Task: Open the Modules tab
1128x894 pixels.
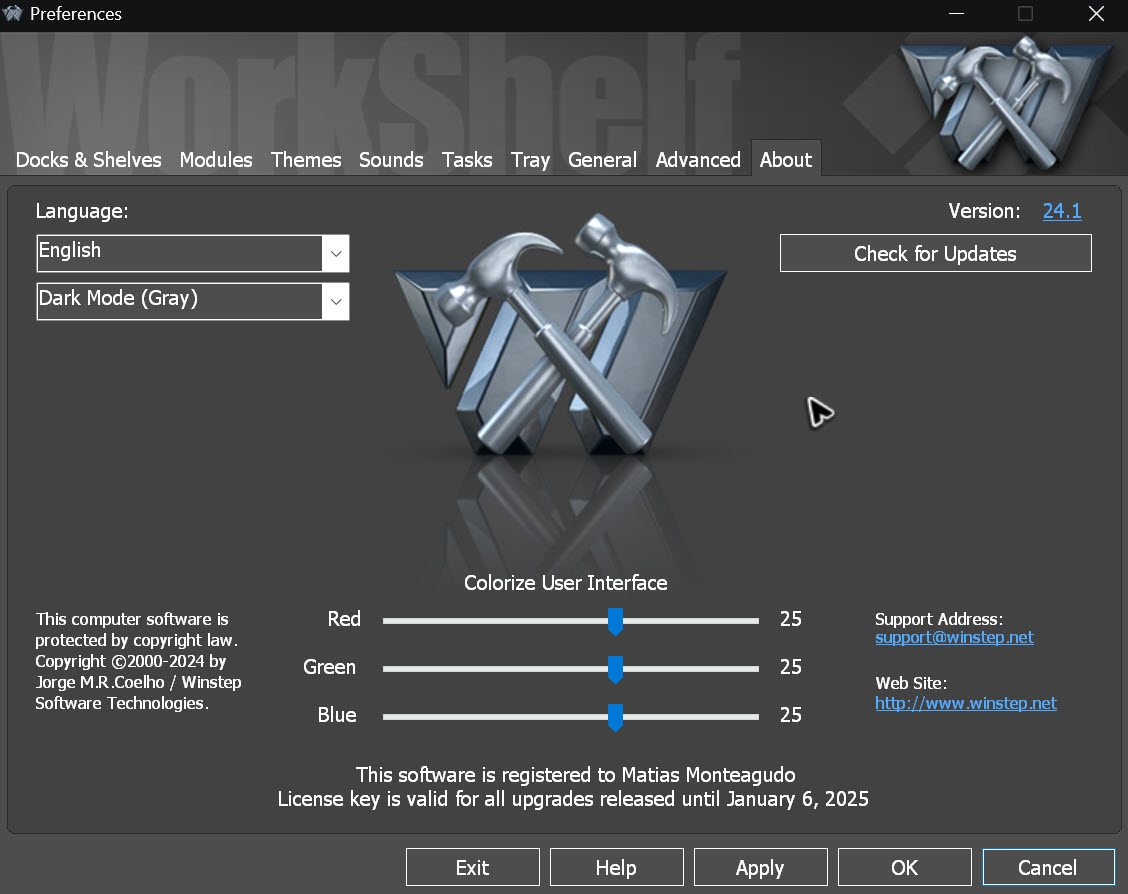Action: [216, 160]
